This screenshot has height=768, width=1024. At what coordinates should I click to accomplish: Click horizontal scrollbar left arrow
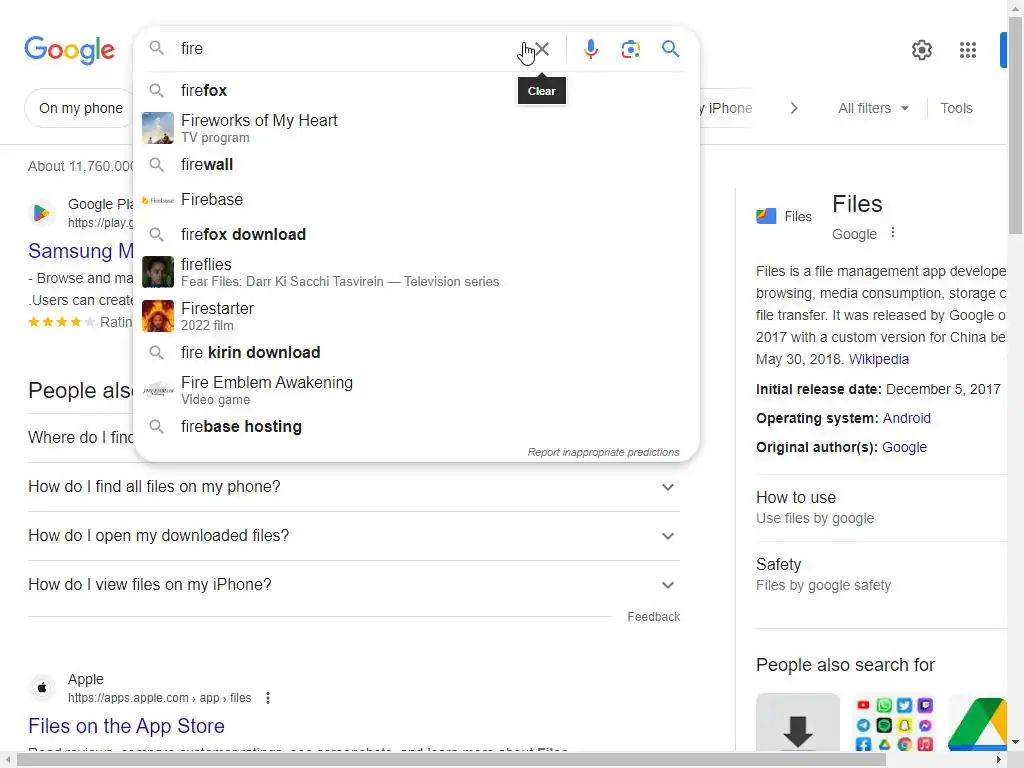tap(7, 760)
